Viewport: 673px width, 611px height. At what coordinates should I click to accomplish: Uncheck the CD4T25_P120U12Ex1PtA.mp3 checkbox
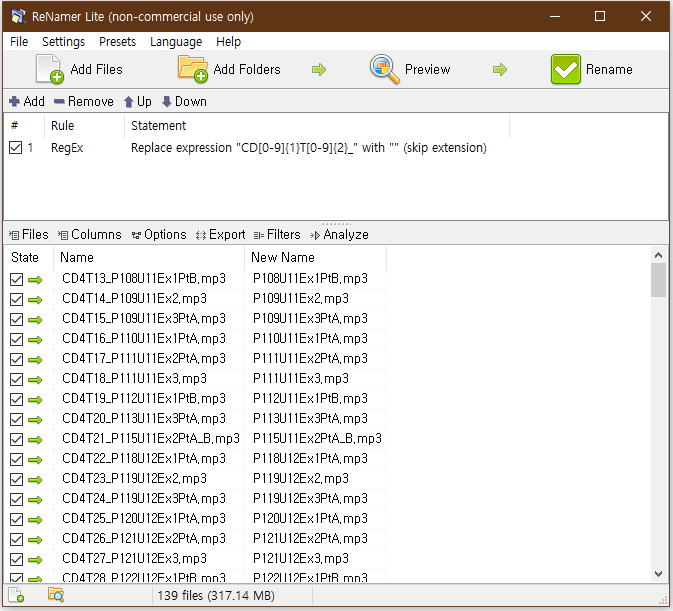pos(16,520)
